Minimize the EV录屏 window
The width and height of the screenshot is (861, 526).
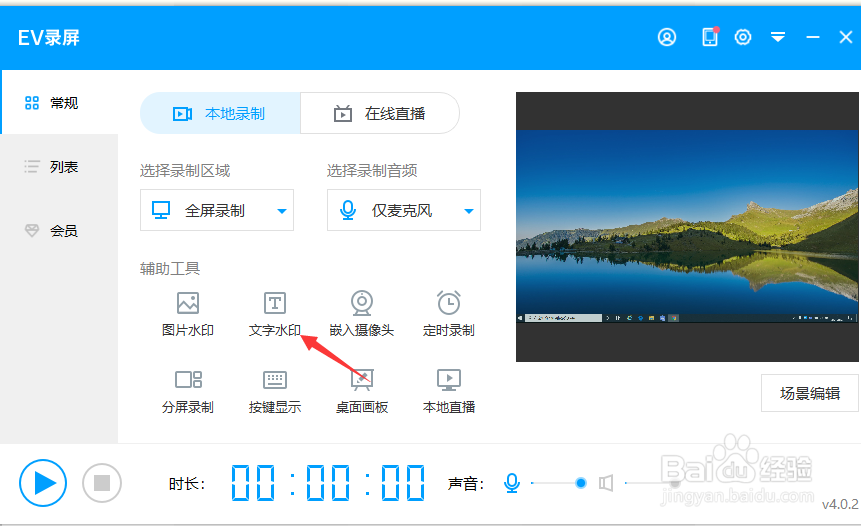click(x=813, y=37)
